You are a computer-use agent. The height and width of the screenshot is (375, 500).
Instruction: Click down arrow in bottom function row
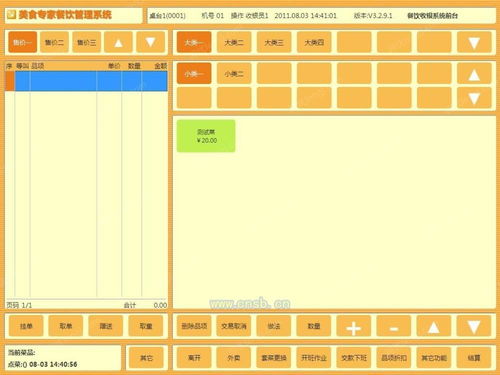474,326
